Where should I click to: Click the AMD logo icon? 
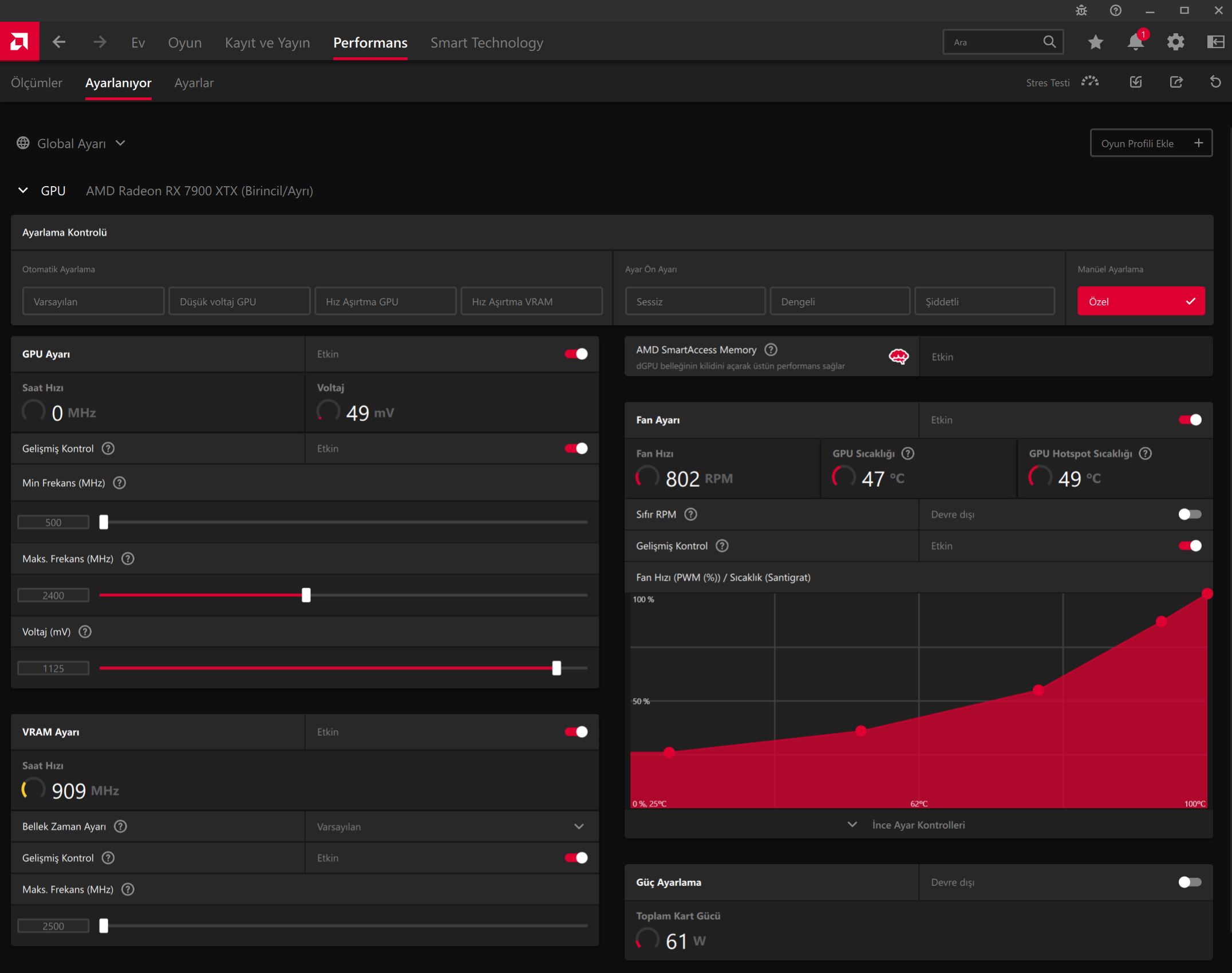point(19,42)
